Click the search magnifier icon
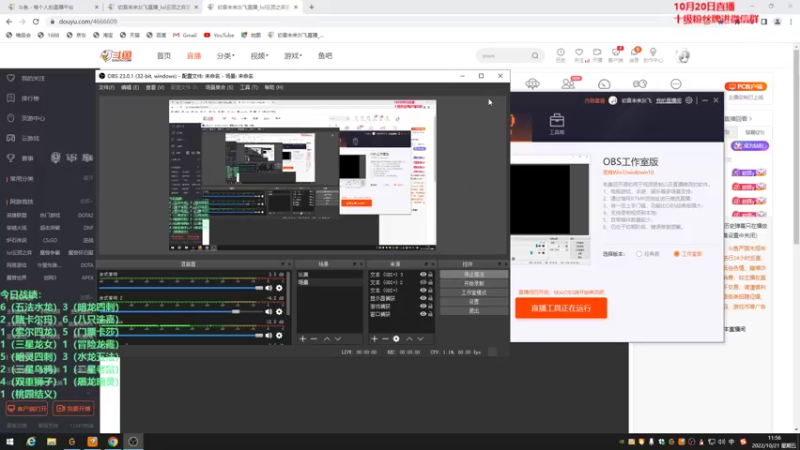 coord(535,56)
